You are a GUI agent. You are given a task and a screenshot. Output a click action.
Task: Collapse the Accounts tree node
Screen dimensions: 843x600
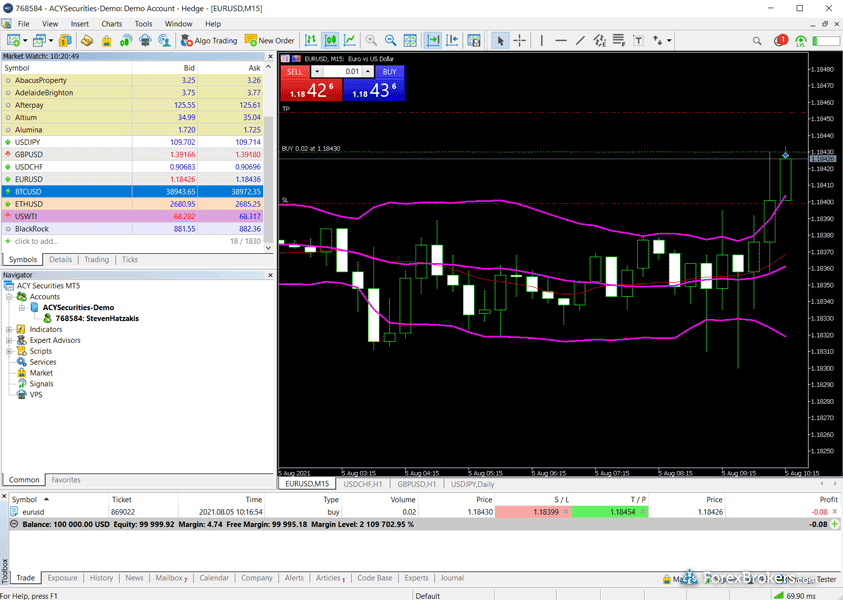[9, 297]
